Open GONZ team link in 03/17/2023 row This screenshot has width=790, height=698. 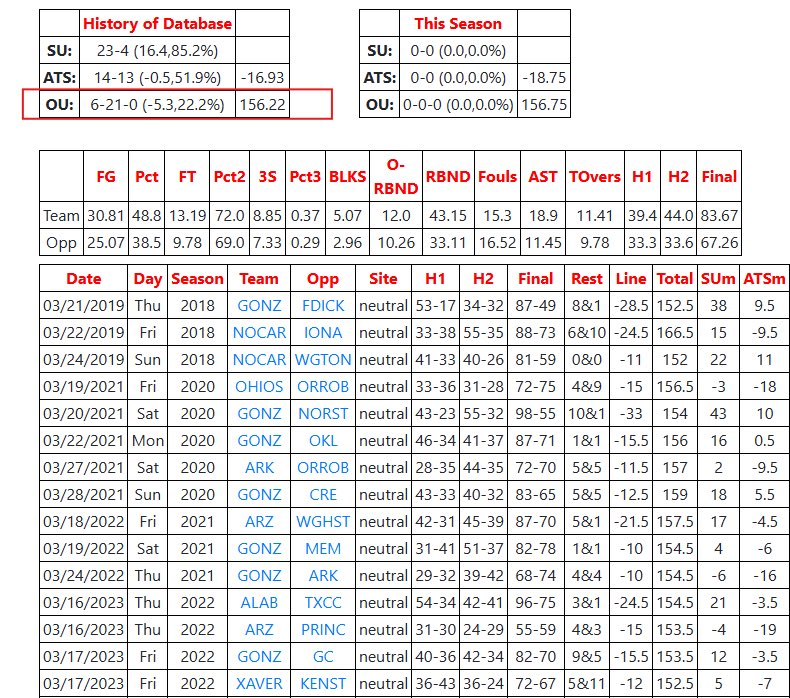tap(259, 656)
